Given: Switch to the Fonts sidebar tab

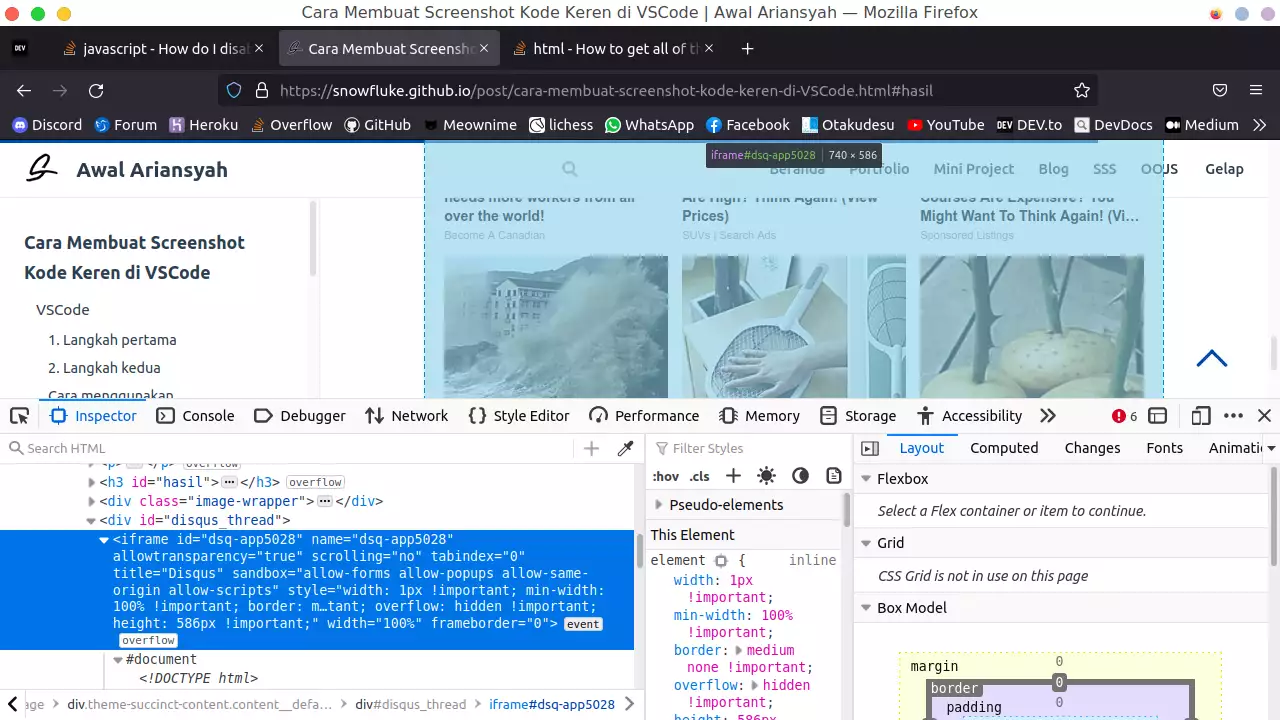Looking at the screenshot, I should coord(1164,448).
